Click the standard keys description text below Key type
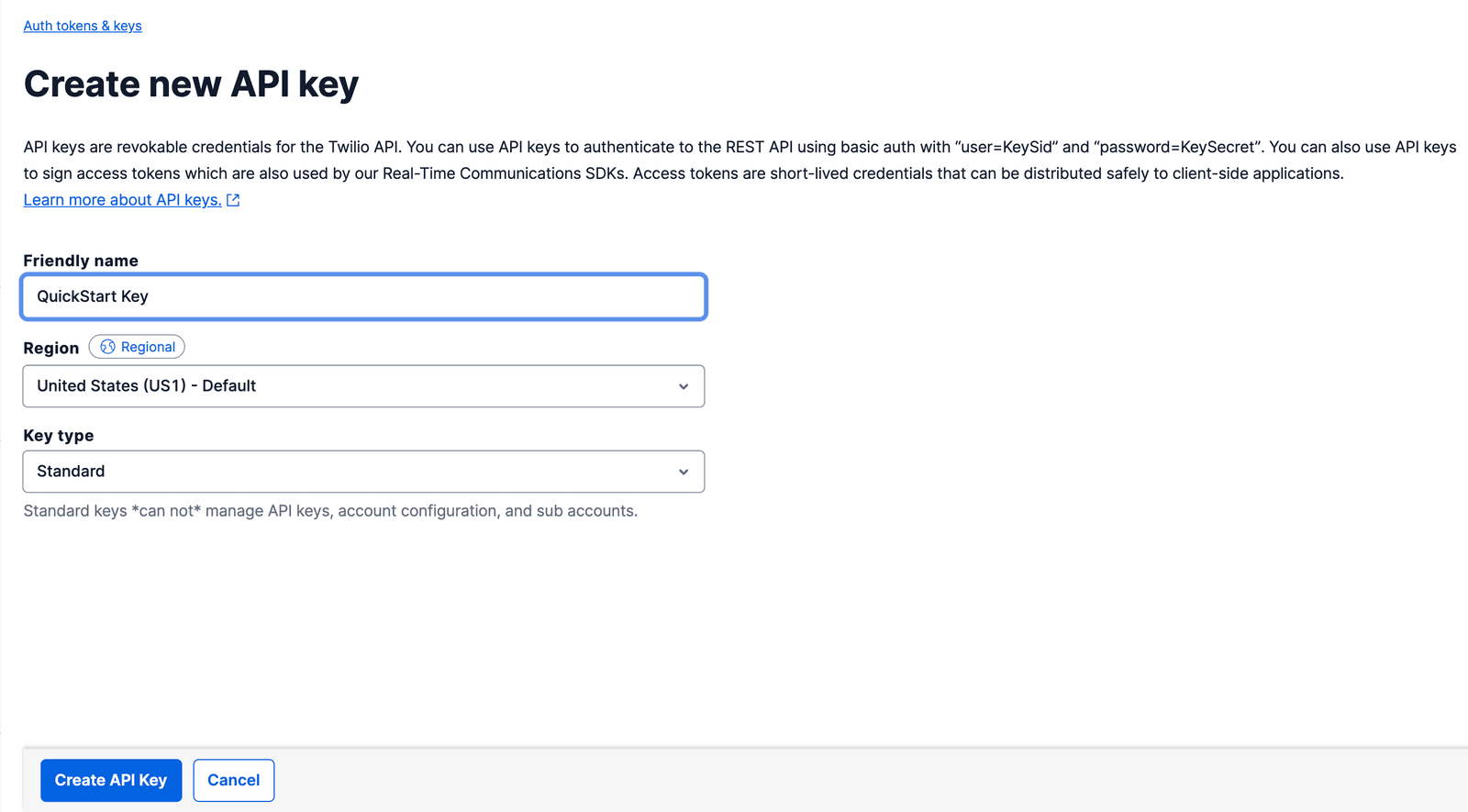This screenshot has height=812, width=1468. click(x=330, y=510)
